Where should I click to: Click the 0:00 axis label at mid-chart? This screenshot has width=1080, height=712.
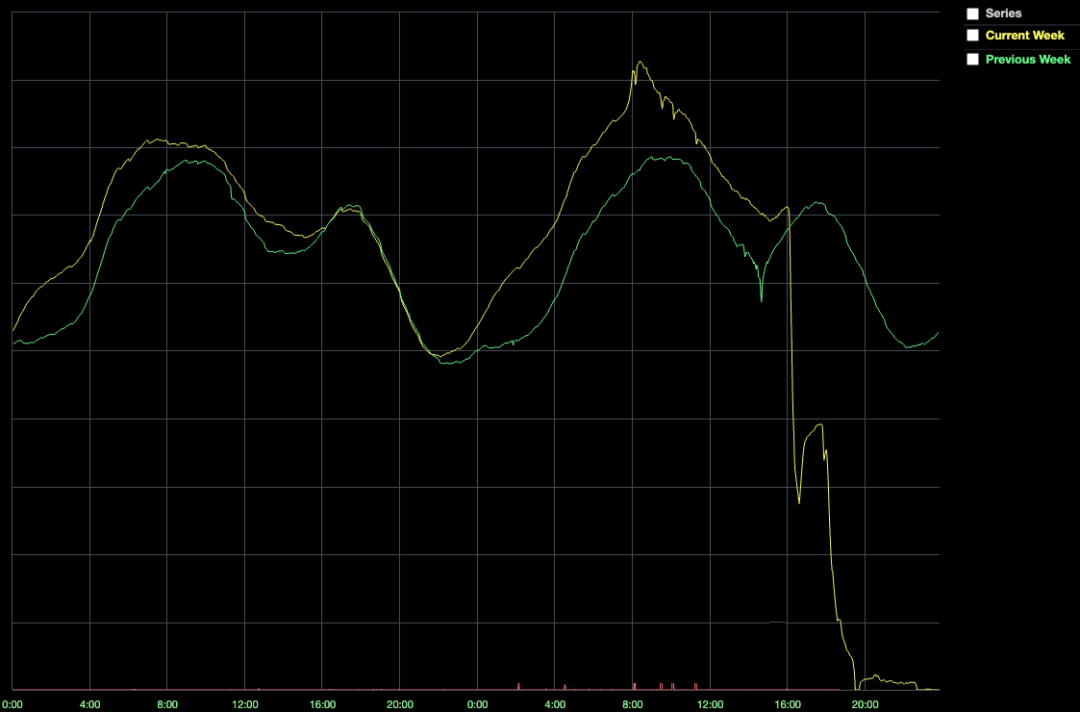point(477,704)
